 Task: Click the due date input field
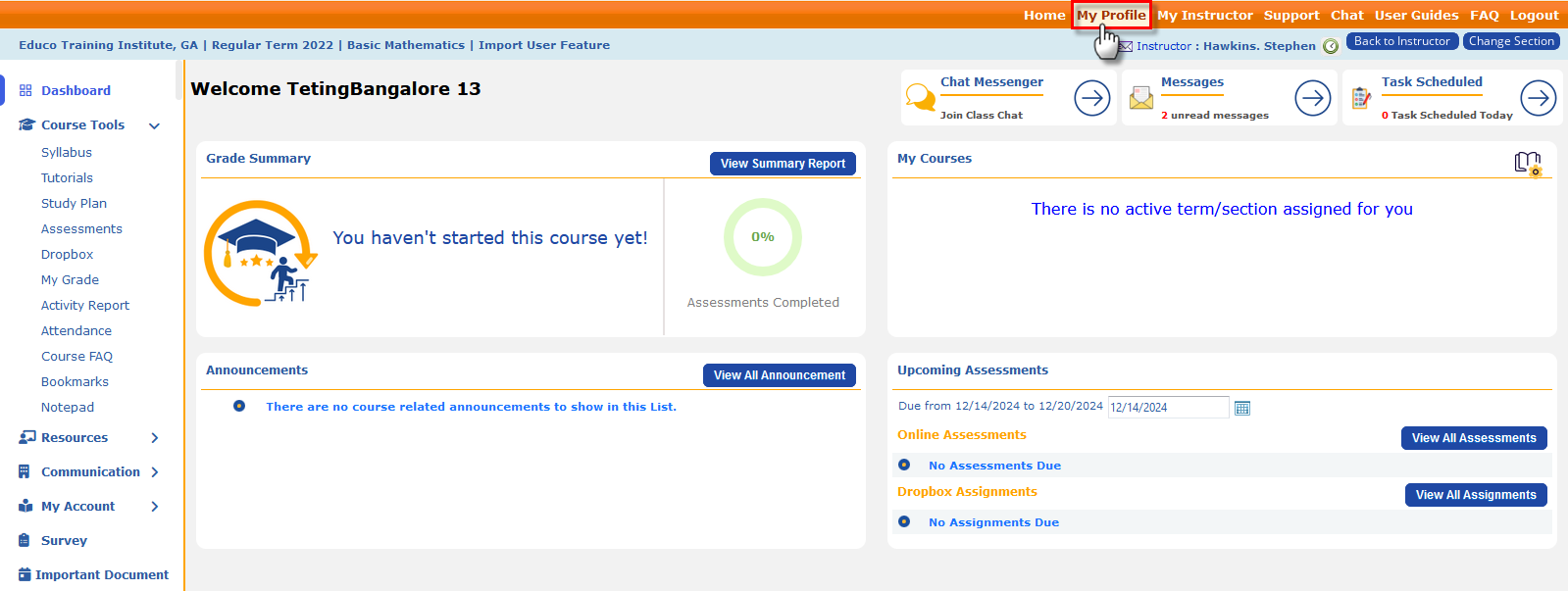click(1167, 408)
